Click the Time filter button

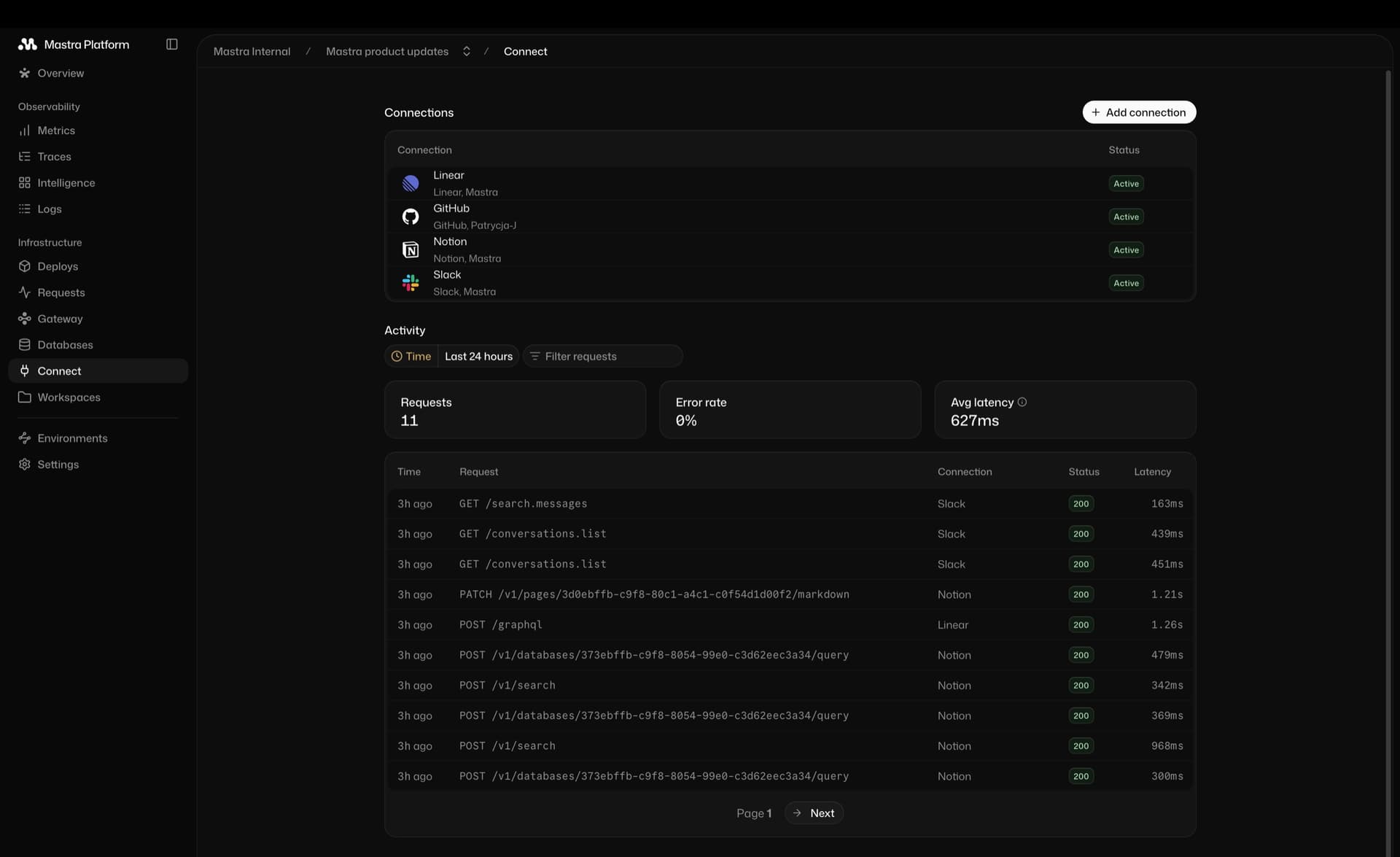(x=411, y=357)
